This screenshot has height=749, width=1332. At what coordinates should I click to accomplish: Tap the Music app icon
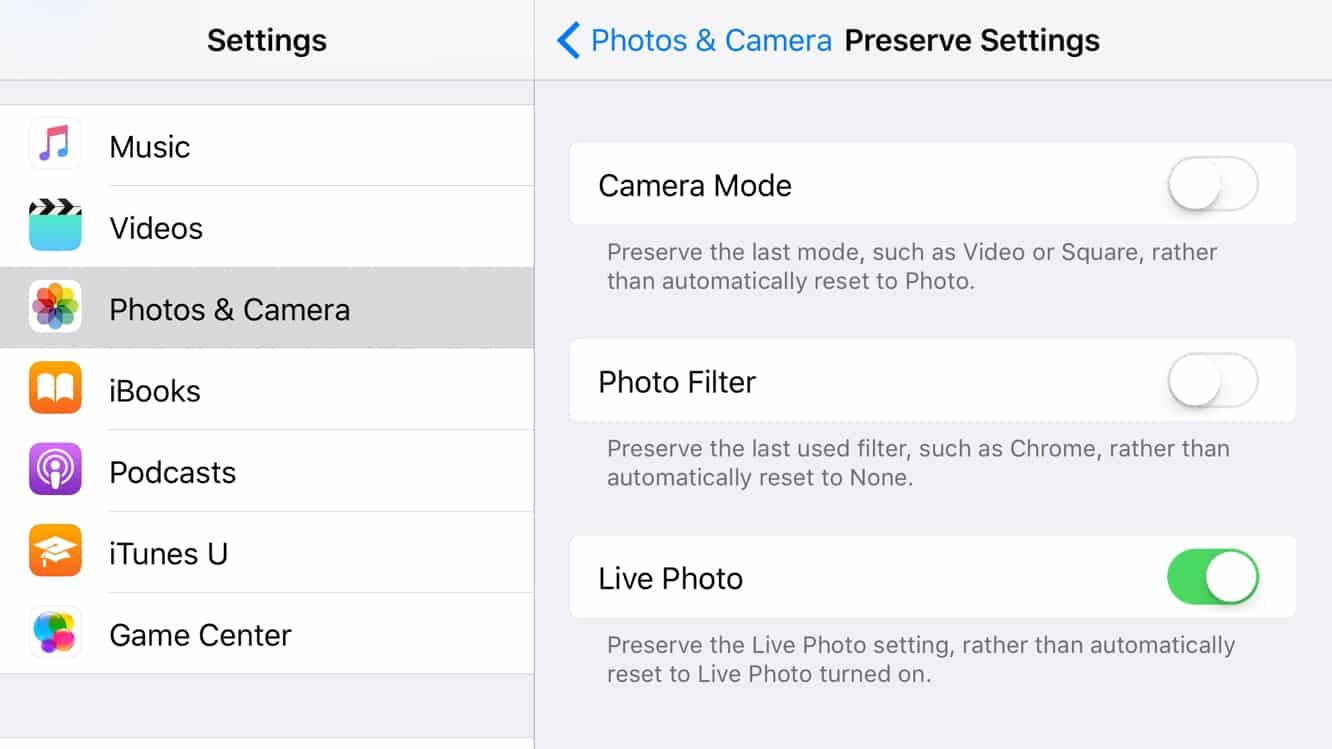point(55,145)
